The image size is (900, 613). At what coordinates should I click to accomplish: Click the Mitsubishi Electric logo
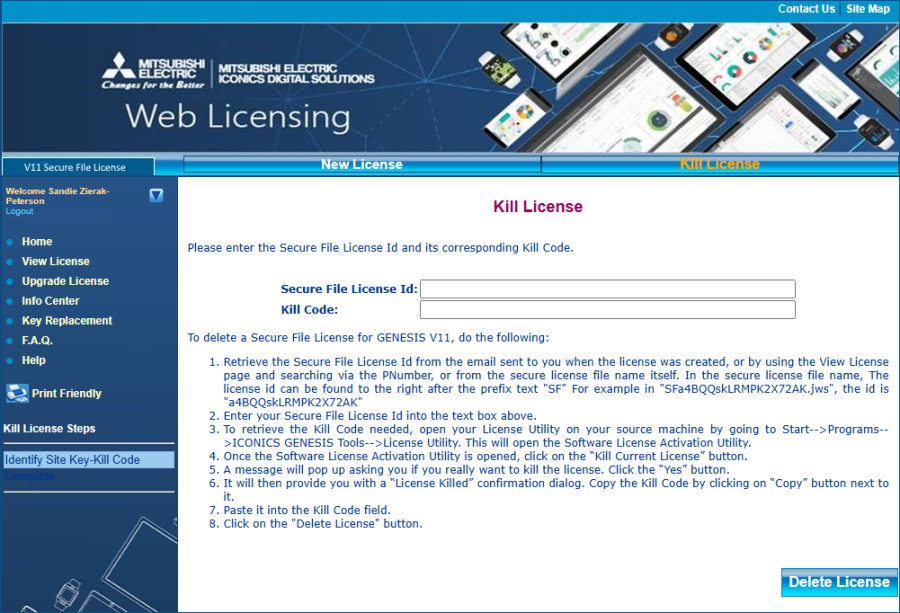153,71
